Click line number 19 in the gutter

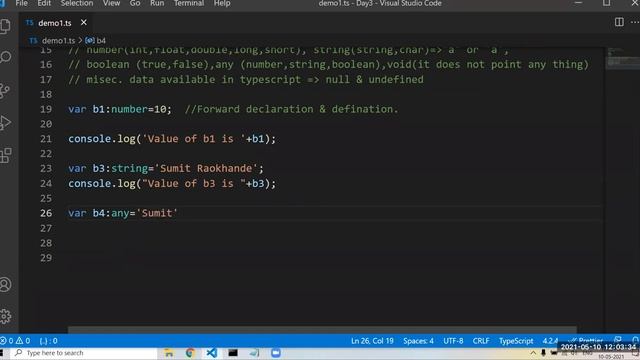pyautogui.click(x=46, y=109)
